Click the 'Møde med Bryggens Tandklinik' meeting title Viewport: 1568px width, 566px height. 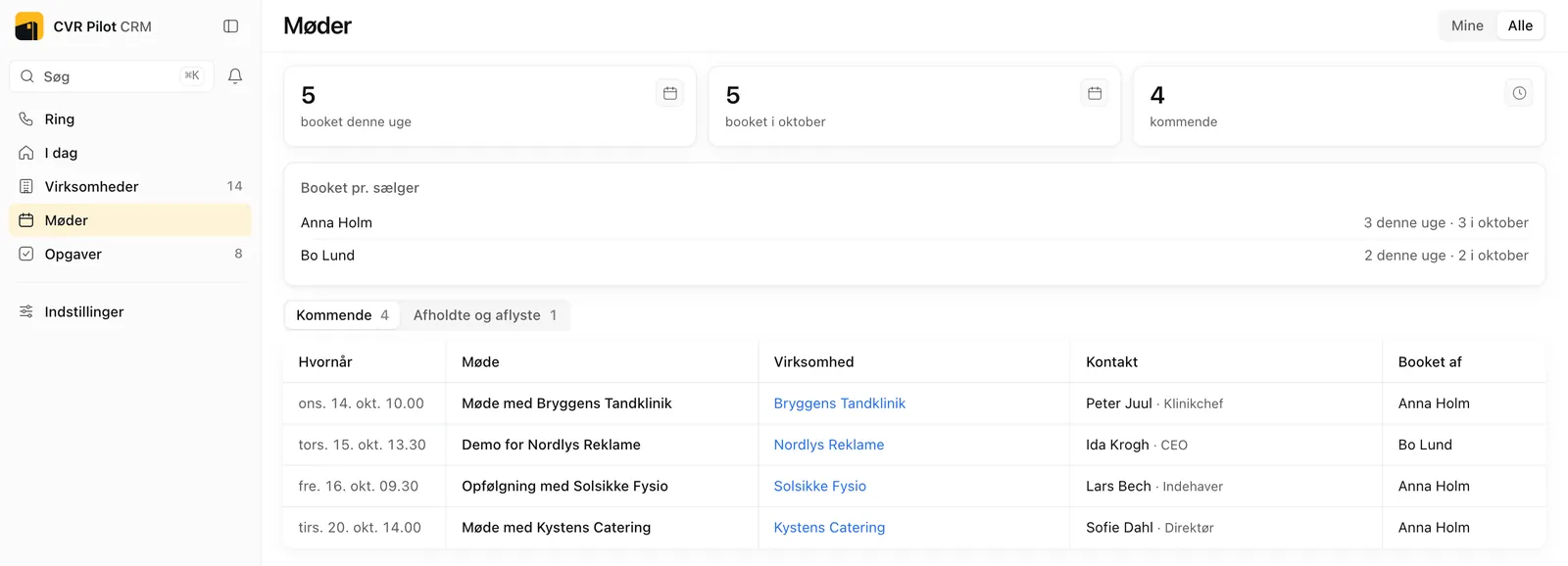(566, 403)
